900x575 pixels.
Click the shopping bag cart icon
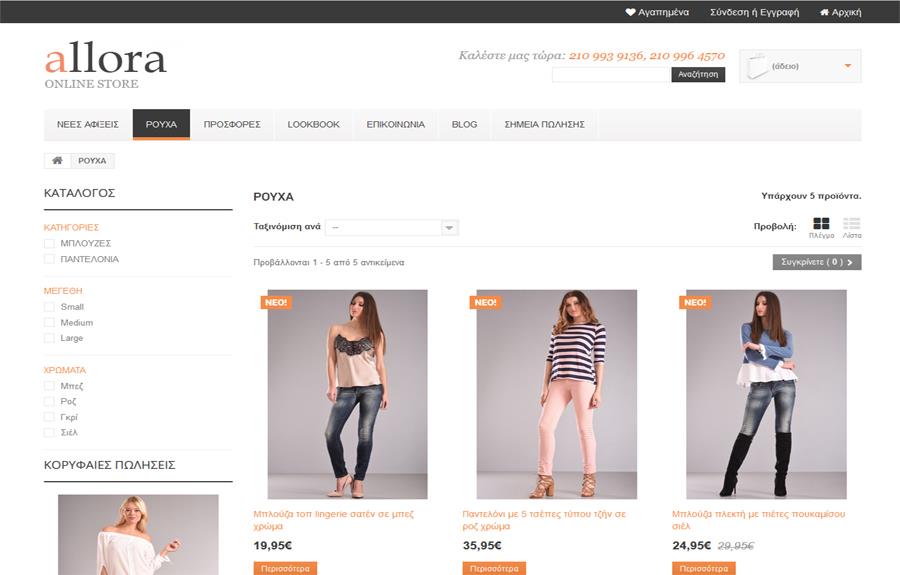click(x=757, y=67)
